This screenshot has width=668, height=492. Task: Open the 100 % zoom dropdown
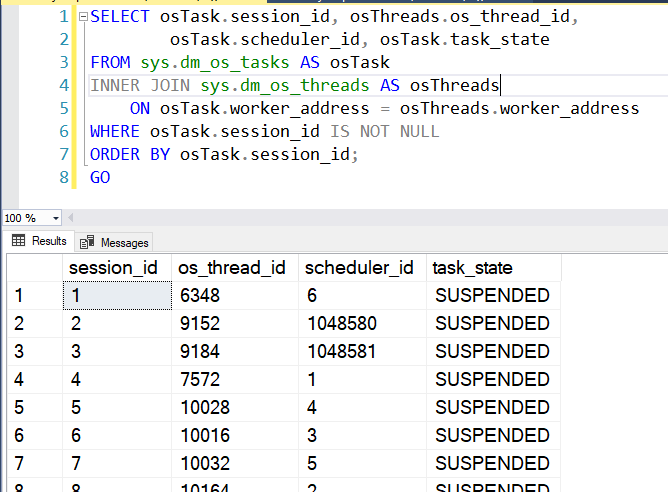click(x=55, y=218)
